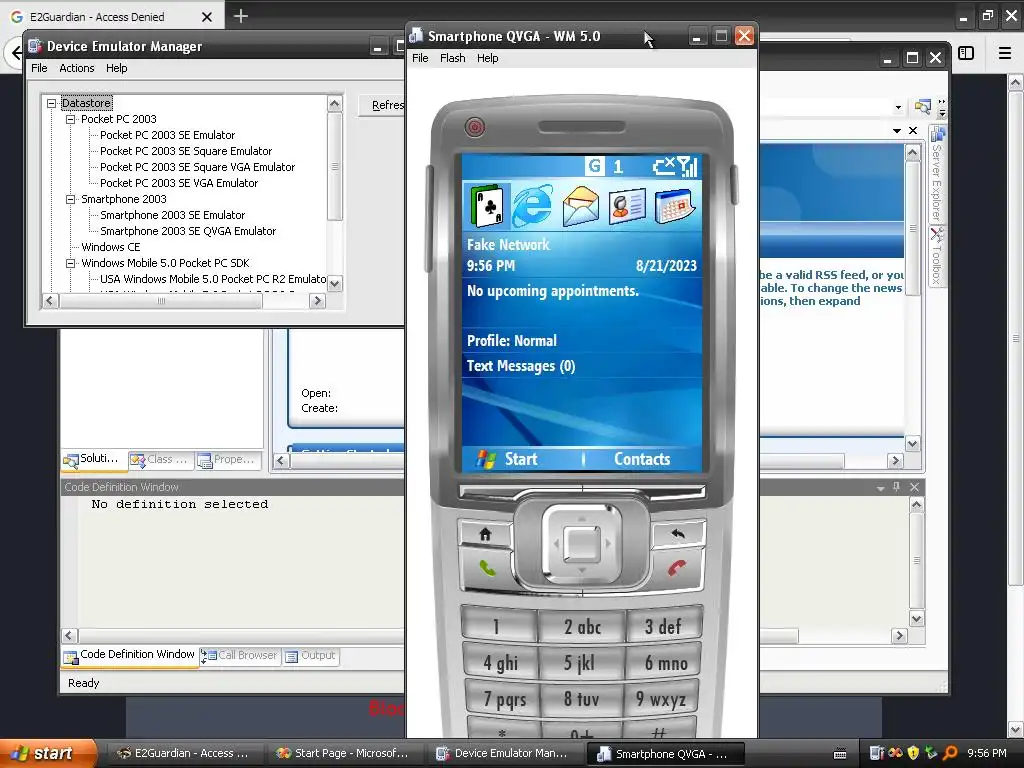Screen dimensions: 1024x768
Task: Open File menu in Device Emulator Manager
Action: click(x=39, y=68)
